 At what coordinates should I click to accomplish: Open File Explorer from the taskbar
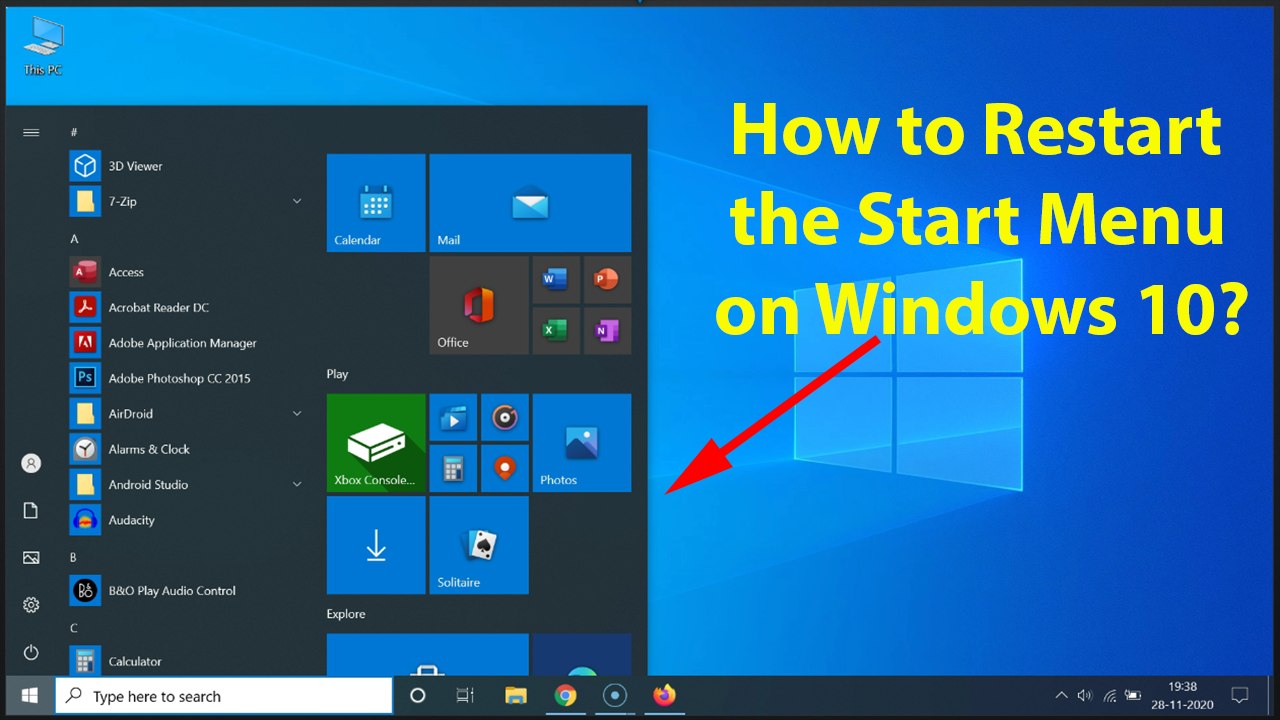(516, 696)
